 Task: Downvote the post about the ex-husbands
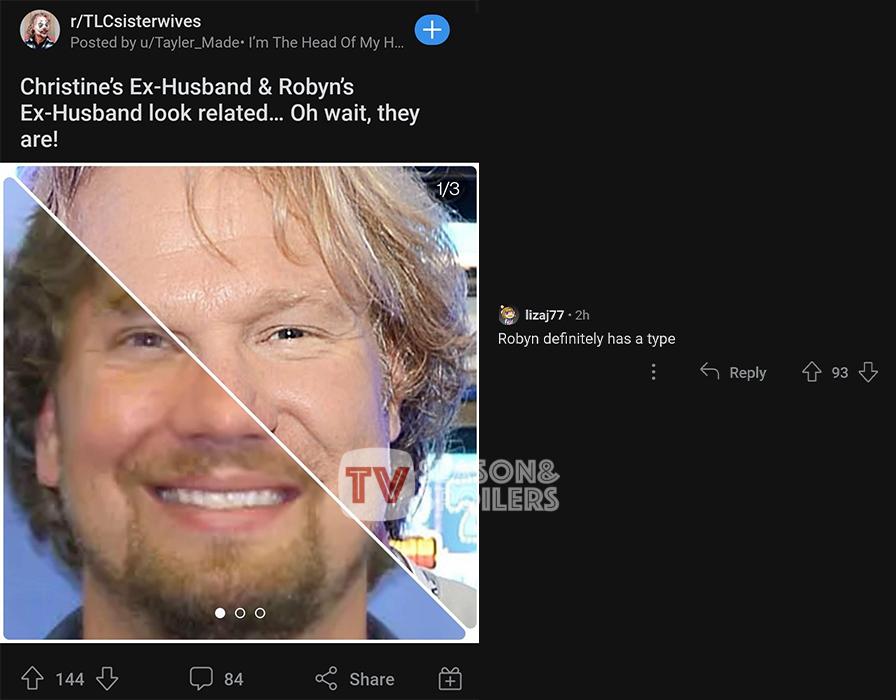[107, 679]
